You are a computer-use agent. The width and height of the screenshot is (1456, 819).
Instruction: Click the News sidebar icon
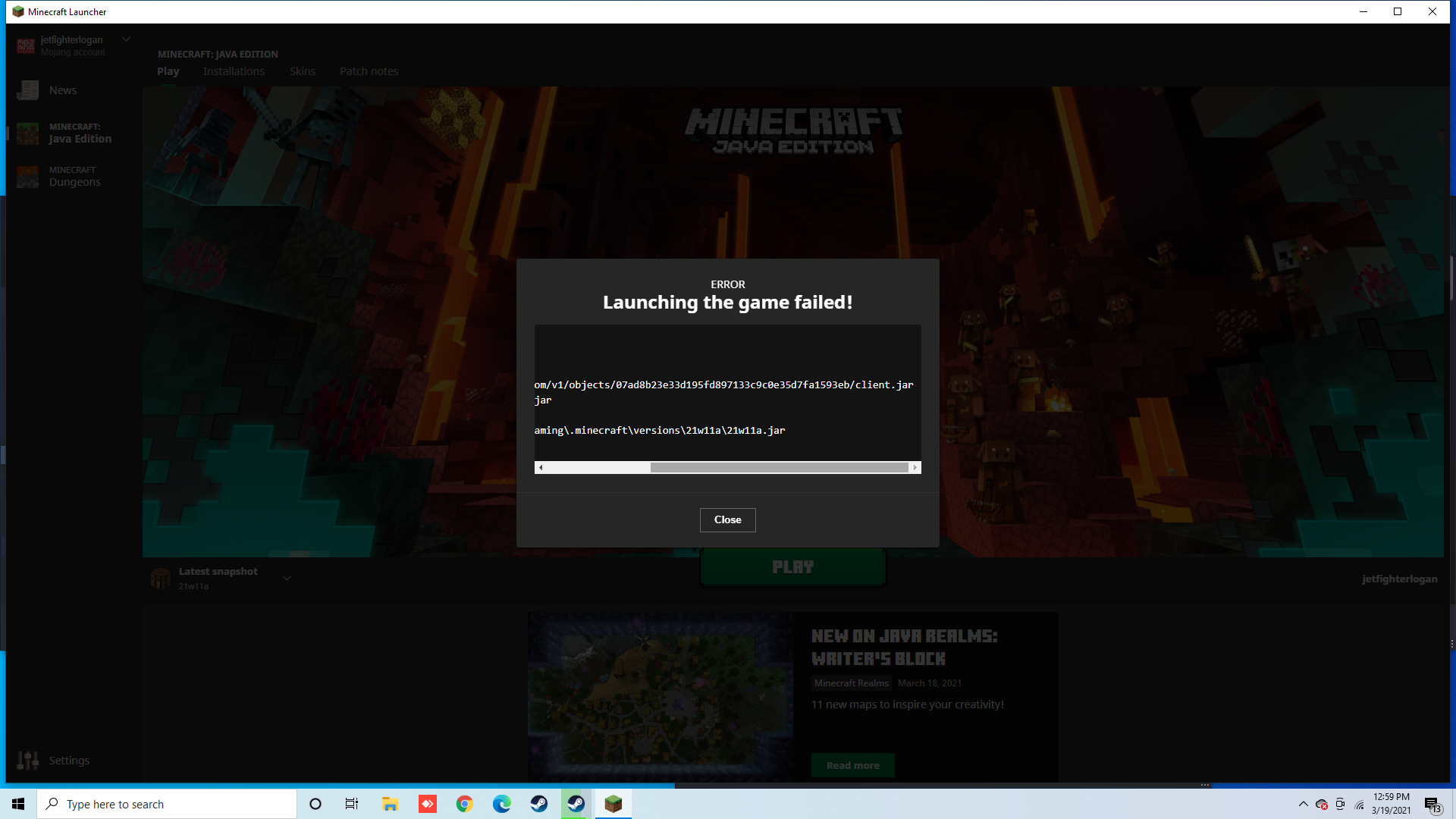(x=28, y=90)
